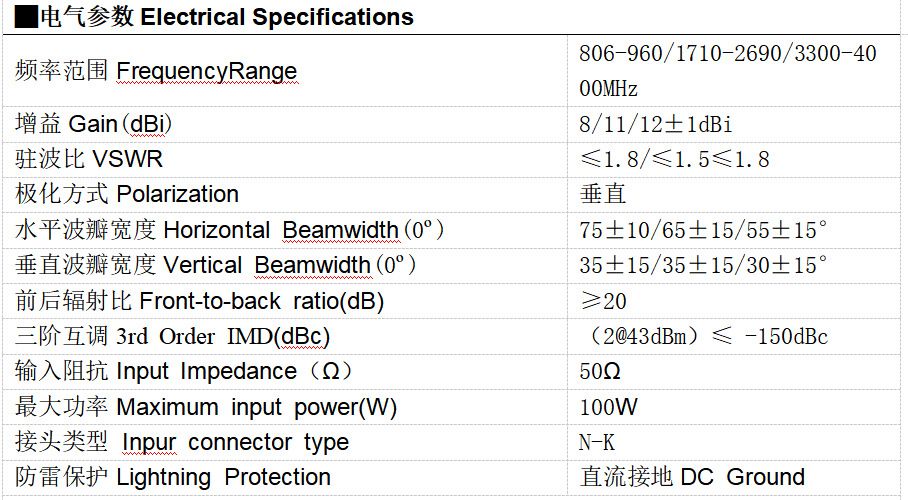
Task: Select the ≤1.8/≤1.5≤1.8 VSWR value
Action: pyautogui.click(x=675, y=159)
